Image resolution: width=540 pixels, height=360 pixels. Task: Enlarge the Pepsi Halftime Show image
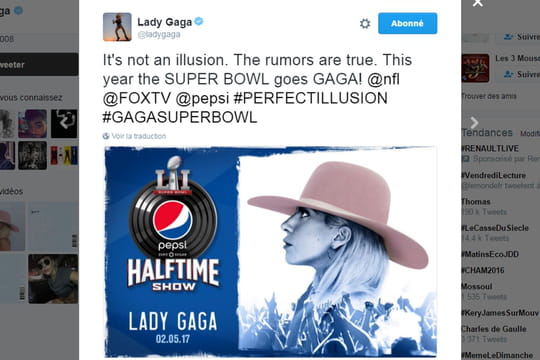(271, 251)
